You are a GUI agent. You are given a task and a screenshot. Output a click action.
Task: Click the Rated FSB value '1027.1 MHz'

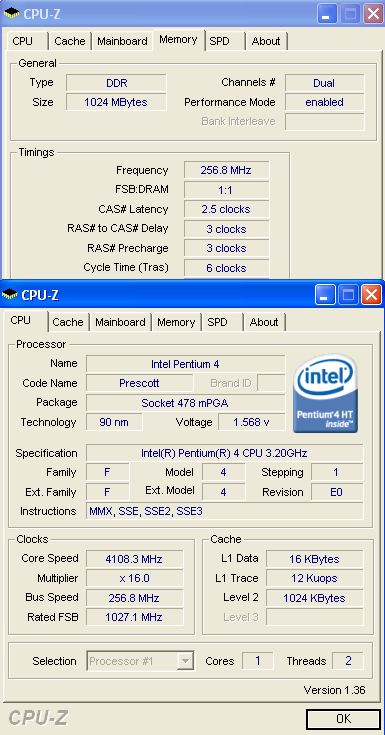[135, 617]
